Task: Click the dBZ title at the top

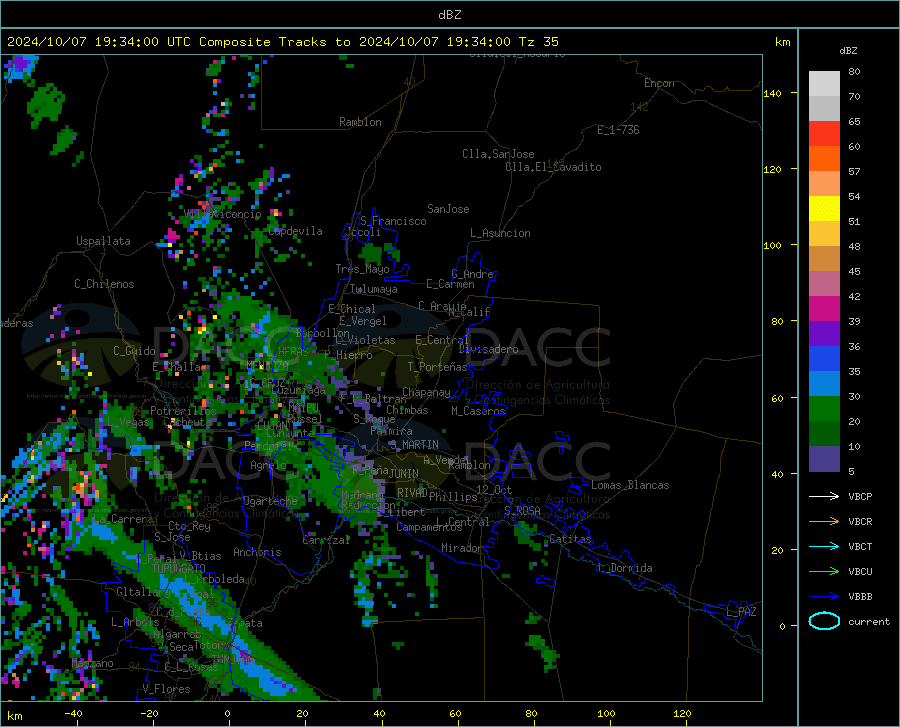Action: (x=449, y=15)
